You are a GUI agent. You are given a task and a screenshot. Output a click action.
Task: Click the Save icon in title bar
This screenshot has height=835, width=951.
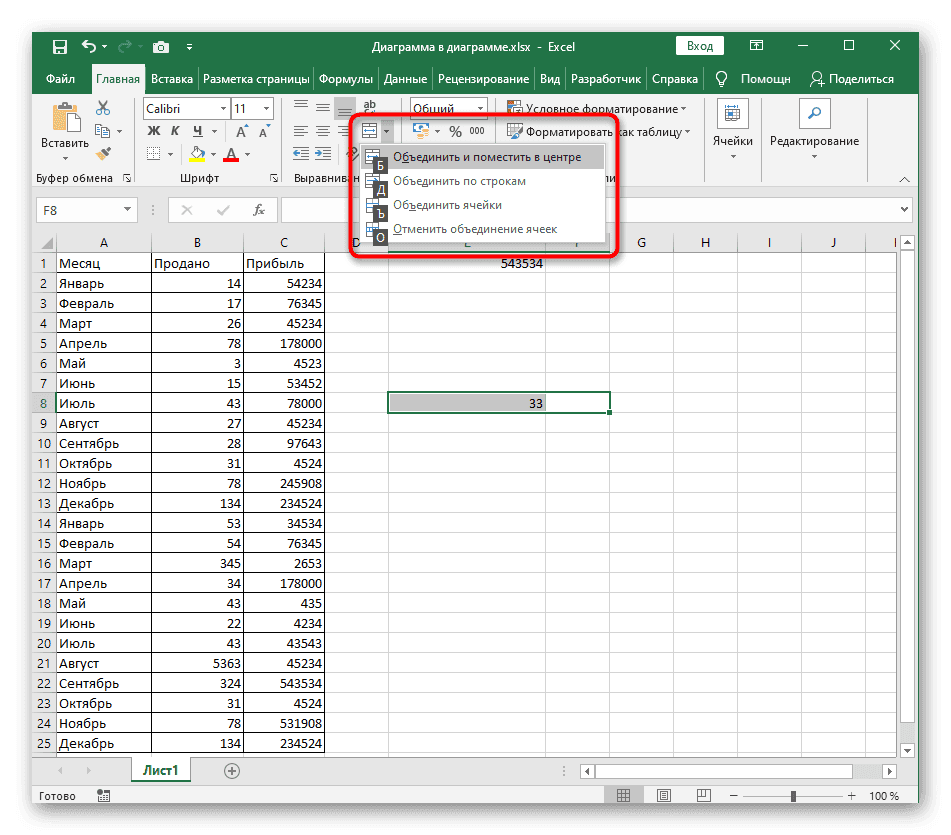coord(59,47)
